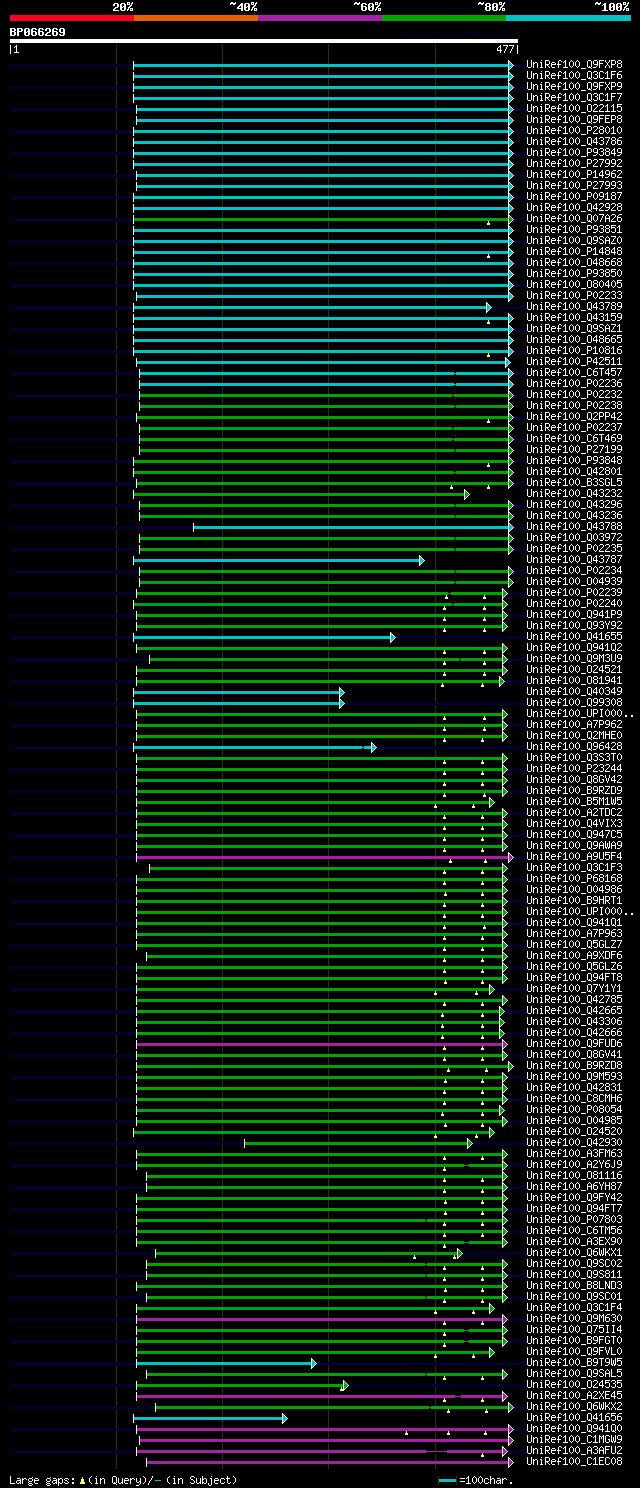Click the red 20% legend color segment
640x1488 pixels.
coord(72,18)
